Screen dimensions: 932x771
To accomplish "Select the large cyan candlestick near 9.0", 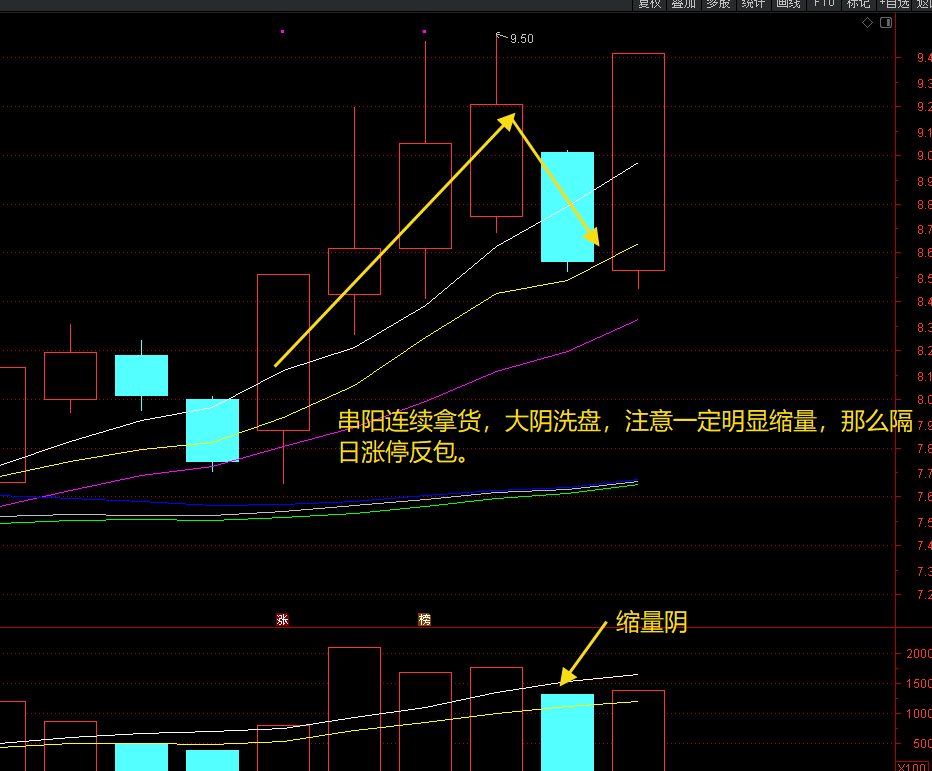I will pos(567,207).
